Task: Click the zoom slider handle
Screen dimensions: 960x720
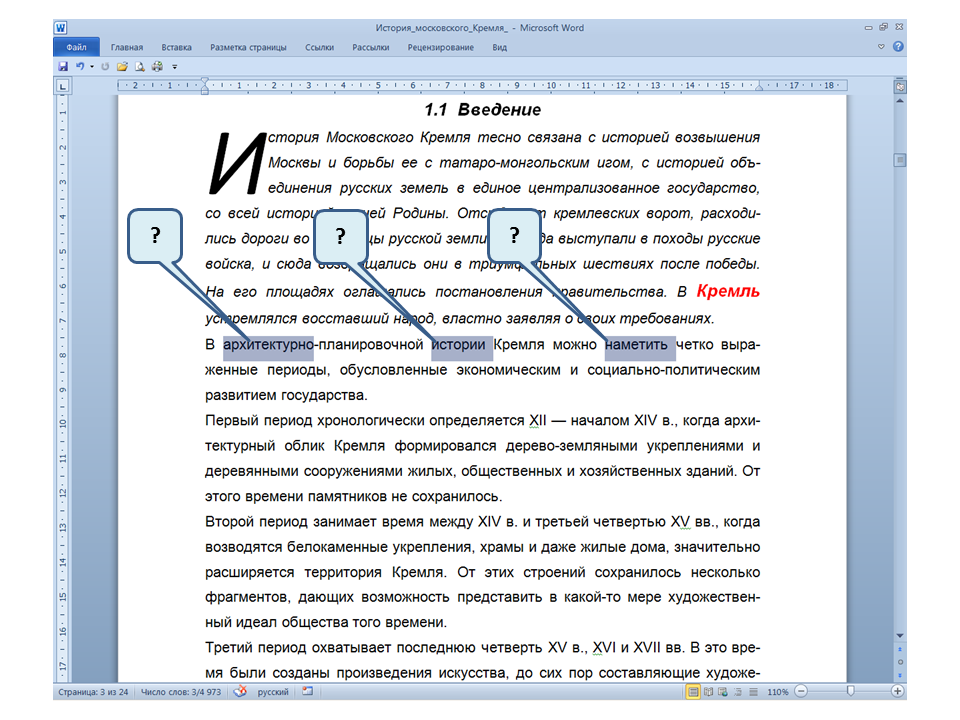Action: tap(850, 692)
